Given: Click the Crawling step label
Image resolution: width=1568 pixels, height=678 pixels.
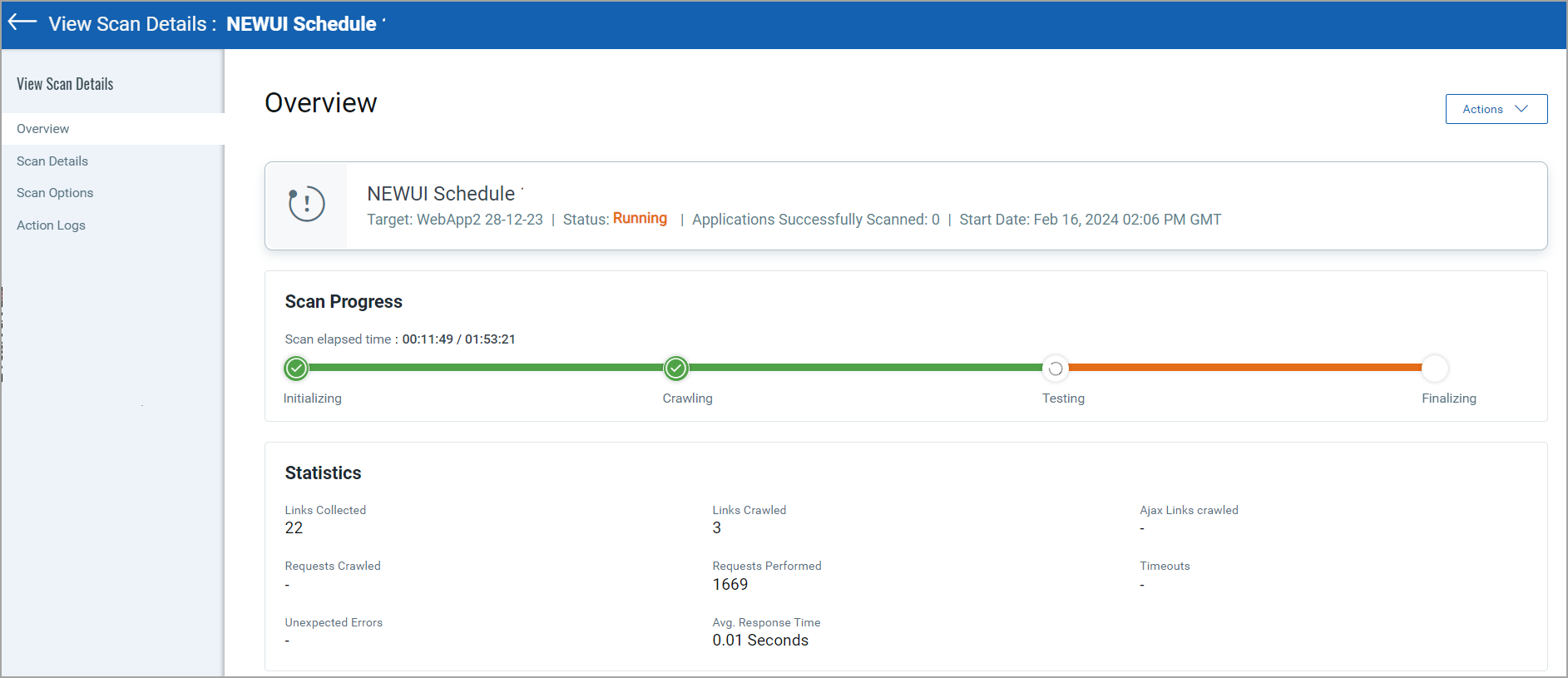Looking at the screenshot, I should [687, 398].
